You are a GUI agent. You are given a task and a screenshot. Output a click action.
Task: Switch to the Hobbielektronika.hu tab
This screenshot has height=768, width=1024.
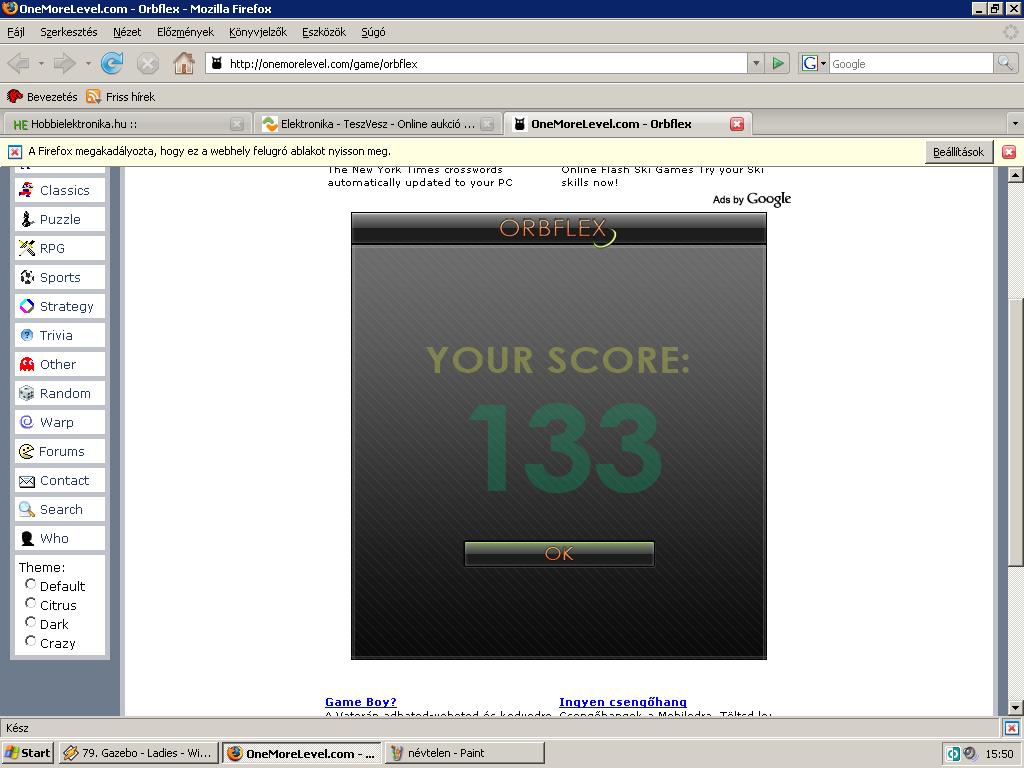point(125,124)
